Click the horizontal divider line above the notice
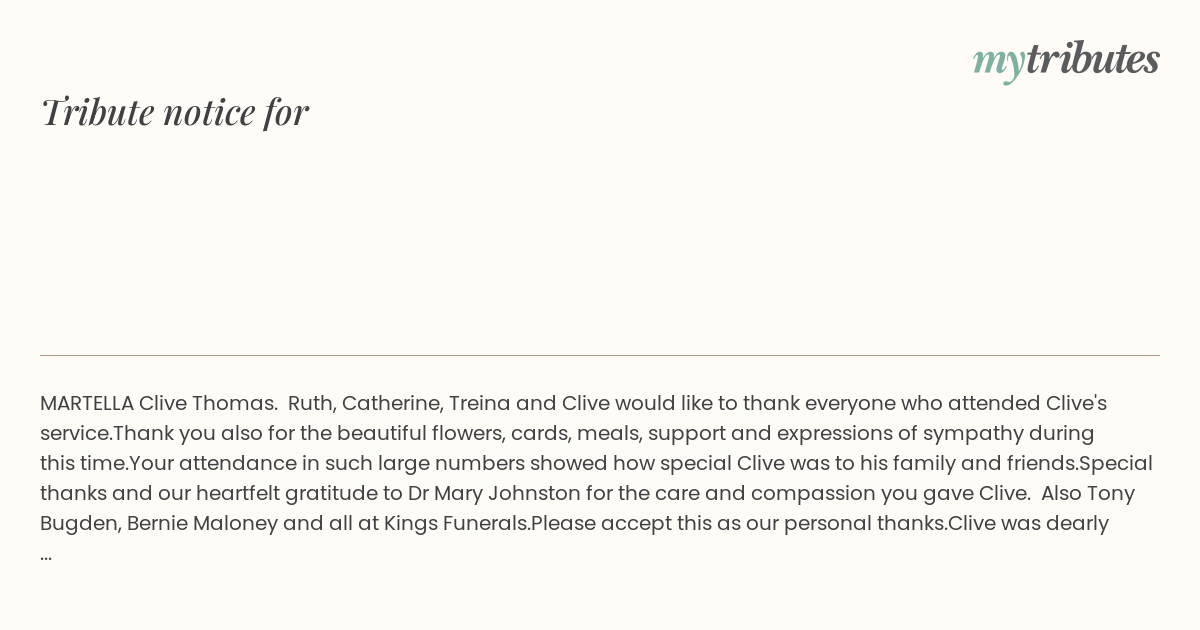Viewport: 1200px width, 630px height. 600,355
